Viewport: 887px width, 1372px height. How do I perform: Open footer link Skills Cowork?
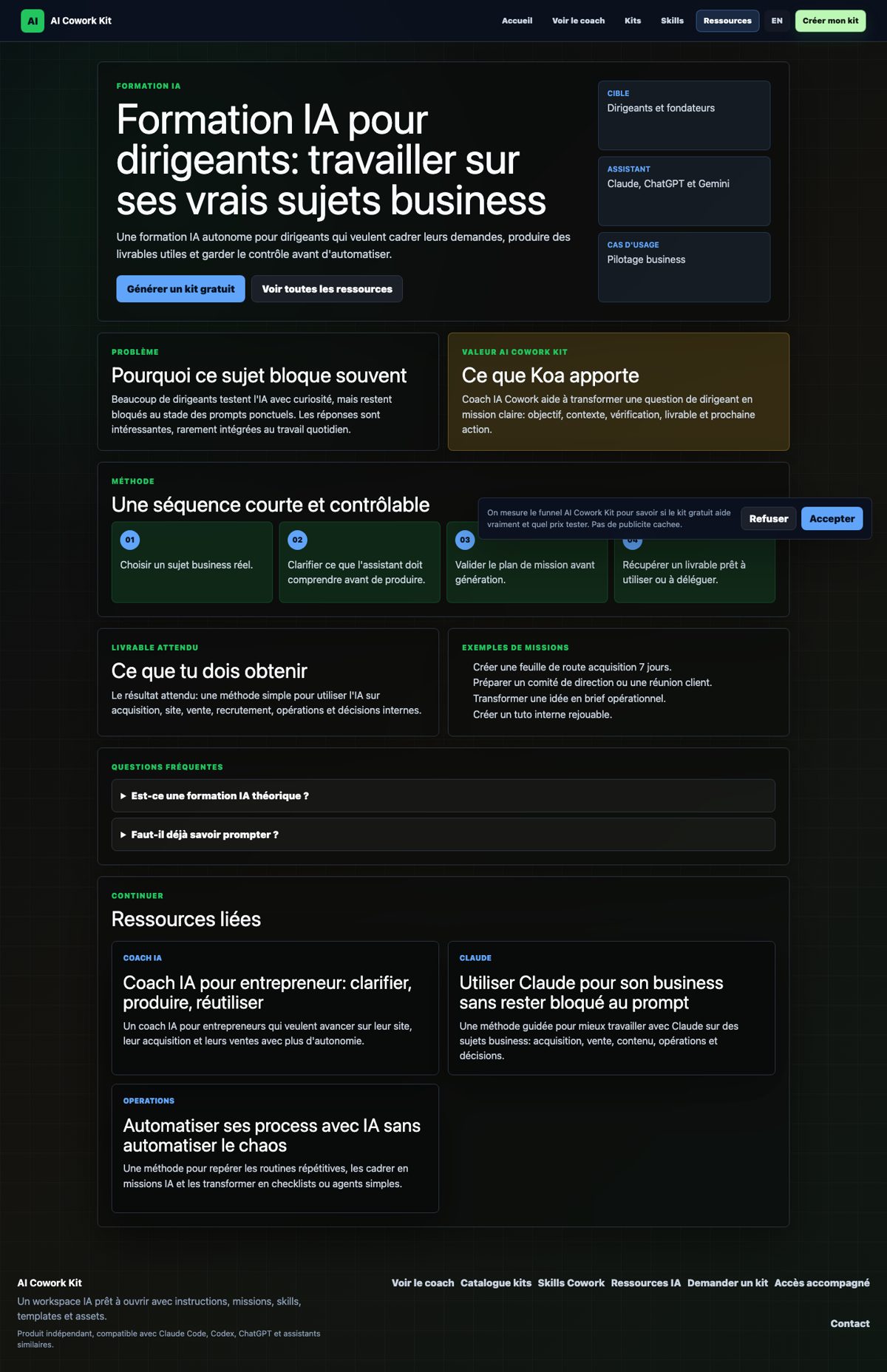571,1283
